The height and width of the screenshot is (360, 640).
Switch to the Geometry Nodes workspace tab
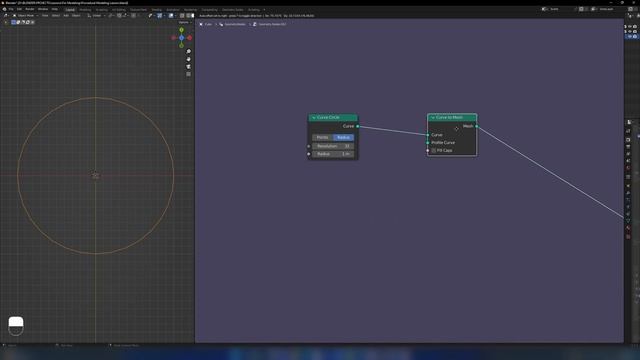[x=233, y=9]
